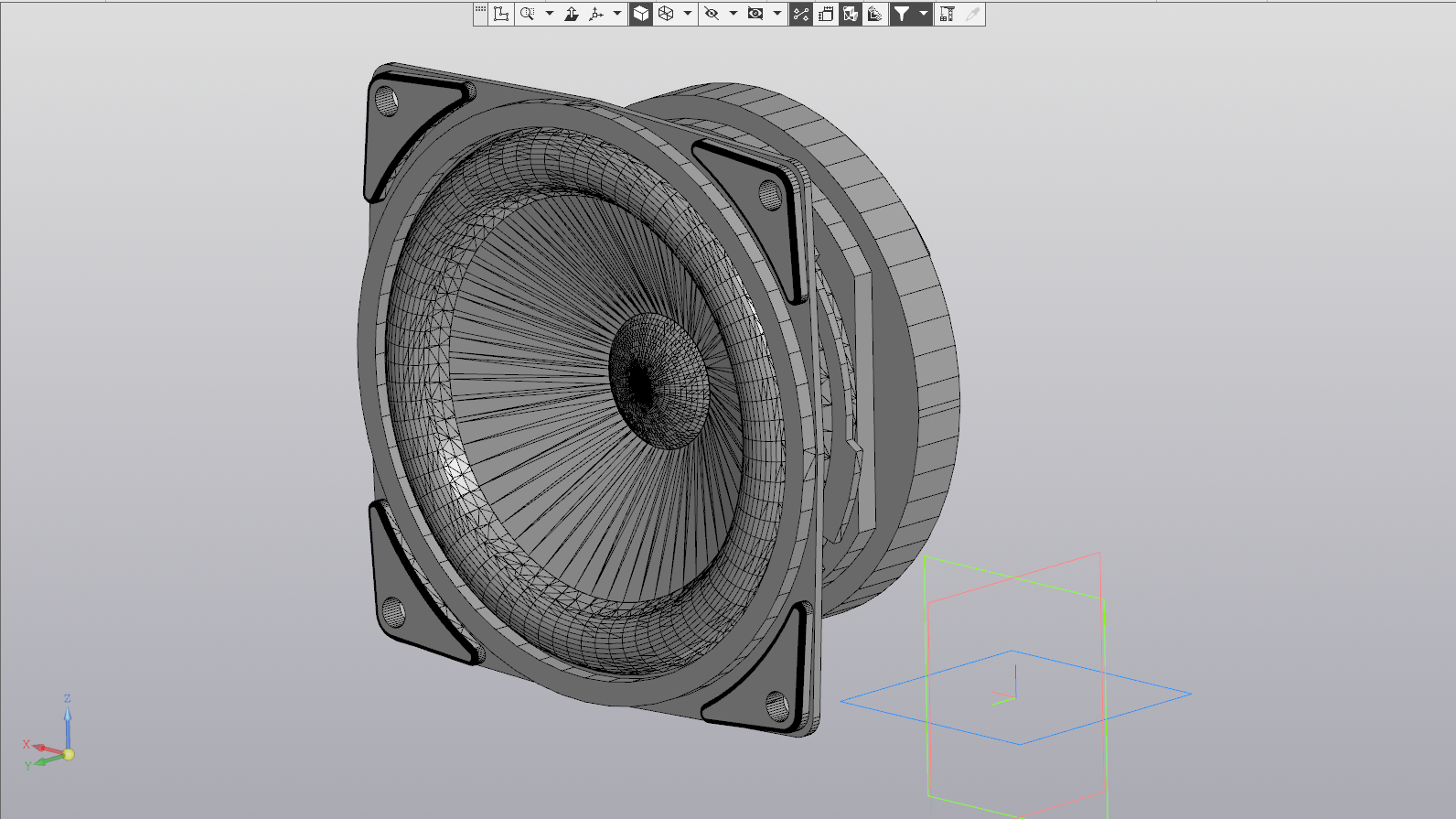
Task: Click the axis orientation icon
Action: pos(597,14)
